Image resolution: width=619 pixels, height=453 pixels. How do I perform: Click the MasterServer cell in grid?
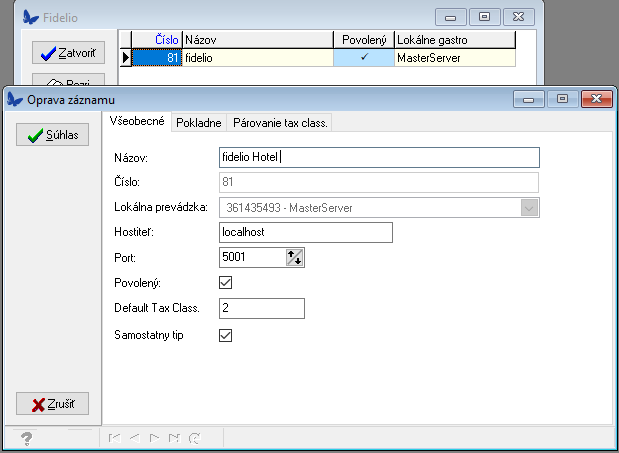tap(455, 58)
